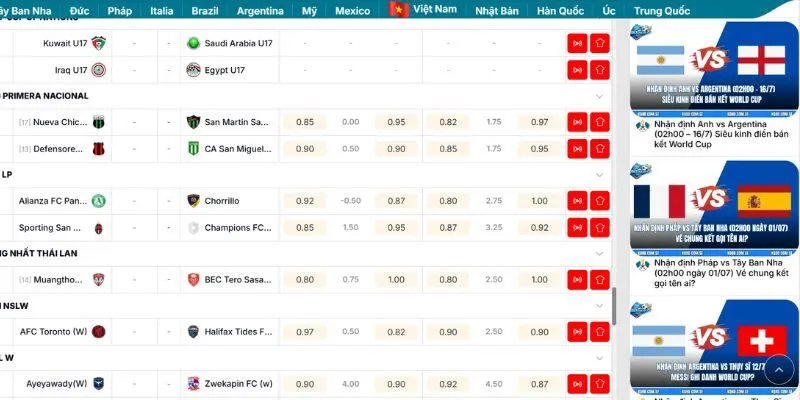The width and height of the screenshot is (800, 400).
Task: Select 0.92 handicap odds for Alianza FC
Action: (x=305, y=201)
